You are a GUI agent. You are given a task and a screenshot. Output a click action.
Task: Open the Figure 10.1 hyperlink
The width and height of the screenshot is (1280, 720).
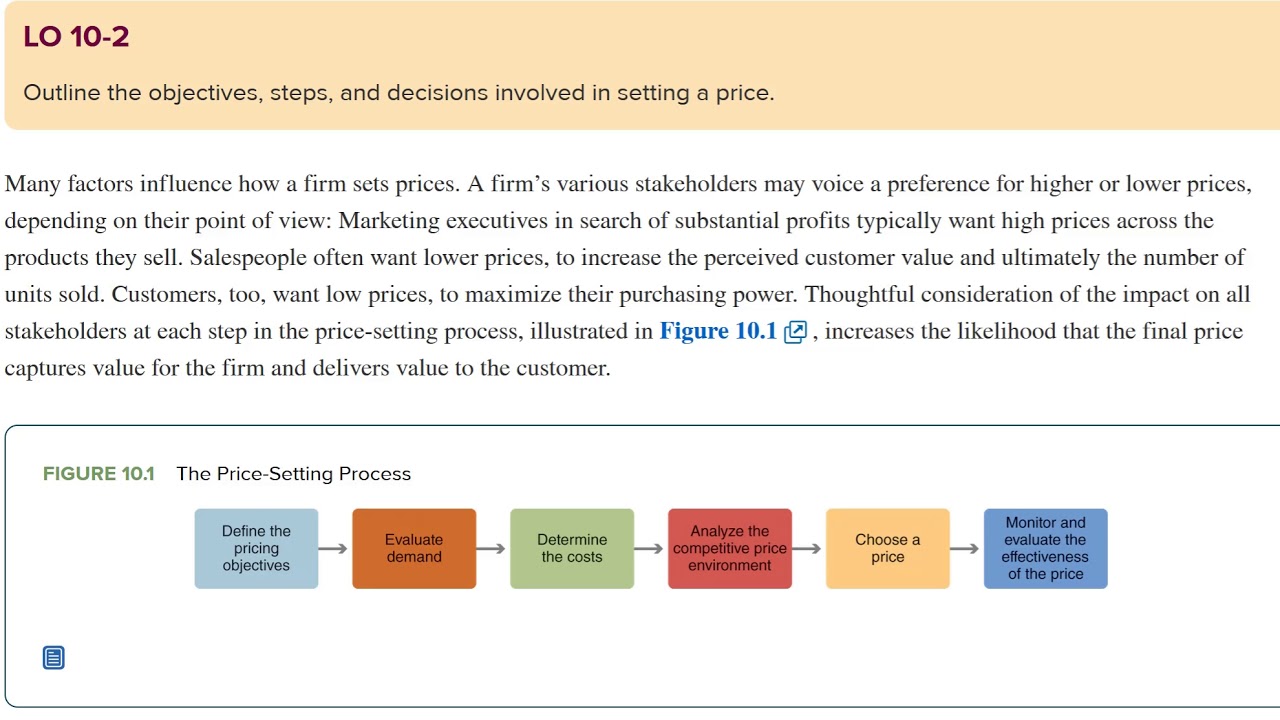tap(717, 332)
